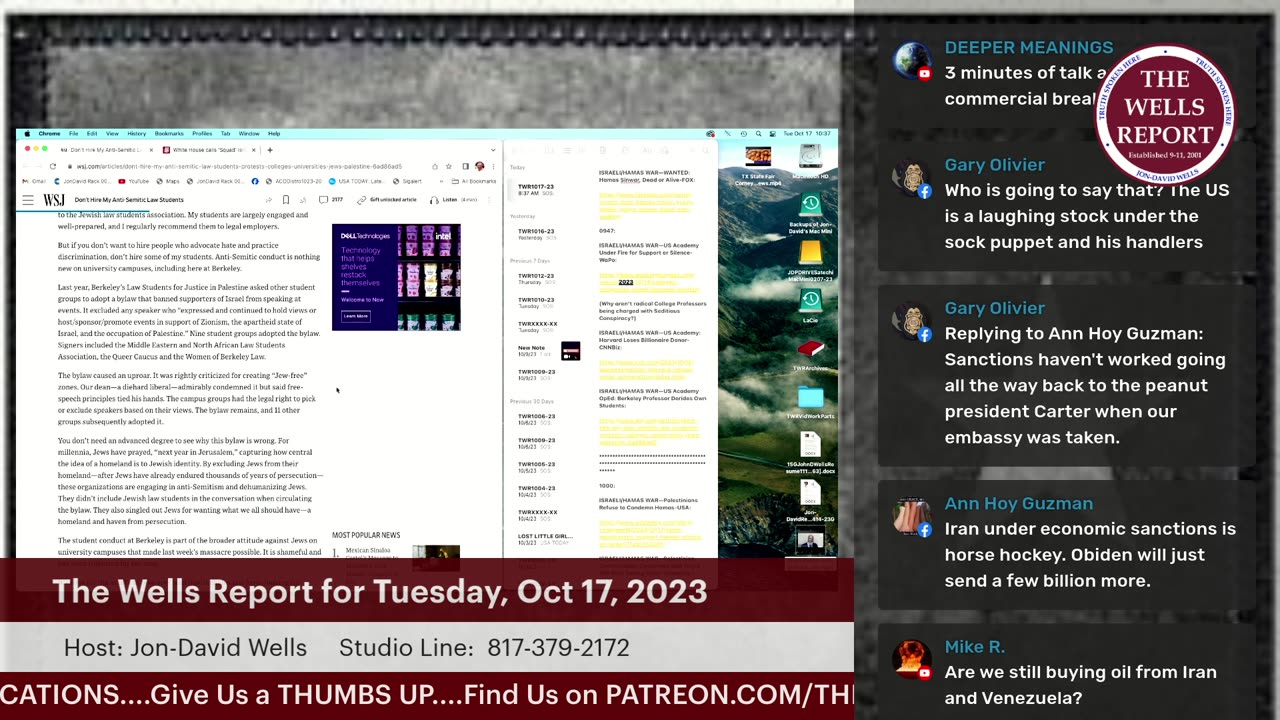Image resolution: width=1280 pixels, height=720 pixels.
Task: Open YouTube bookmark
Action: [x=133, y=181]
